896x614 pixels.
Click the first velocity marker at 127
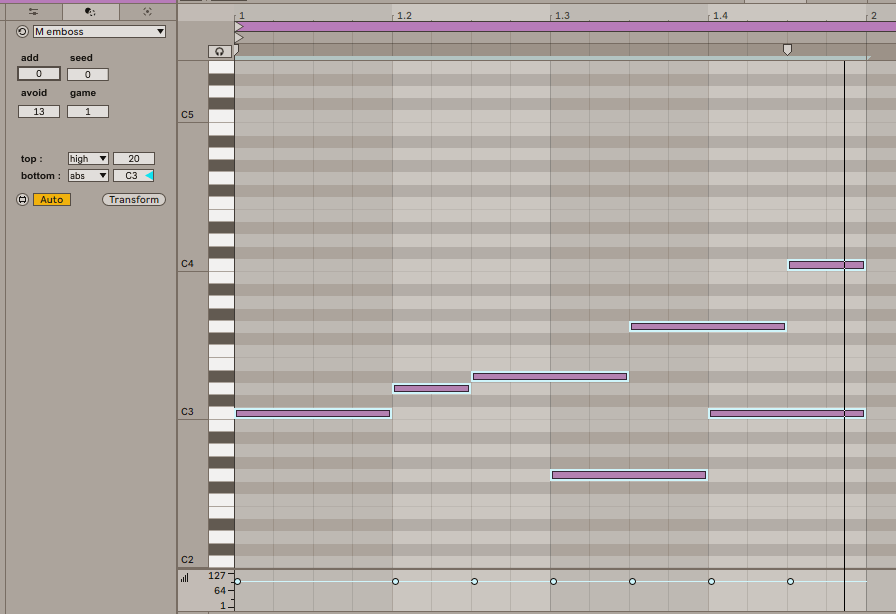pyautogui.click(x=237, y=581)
